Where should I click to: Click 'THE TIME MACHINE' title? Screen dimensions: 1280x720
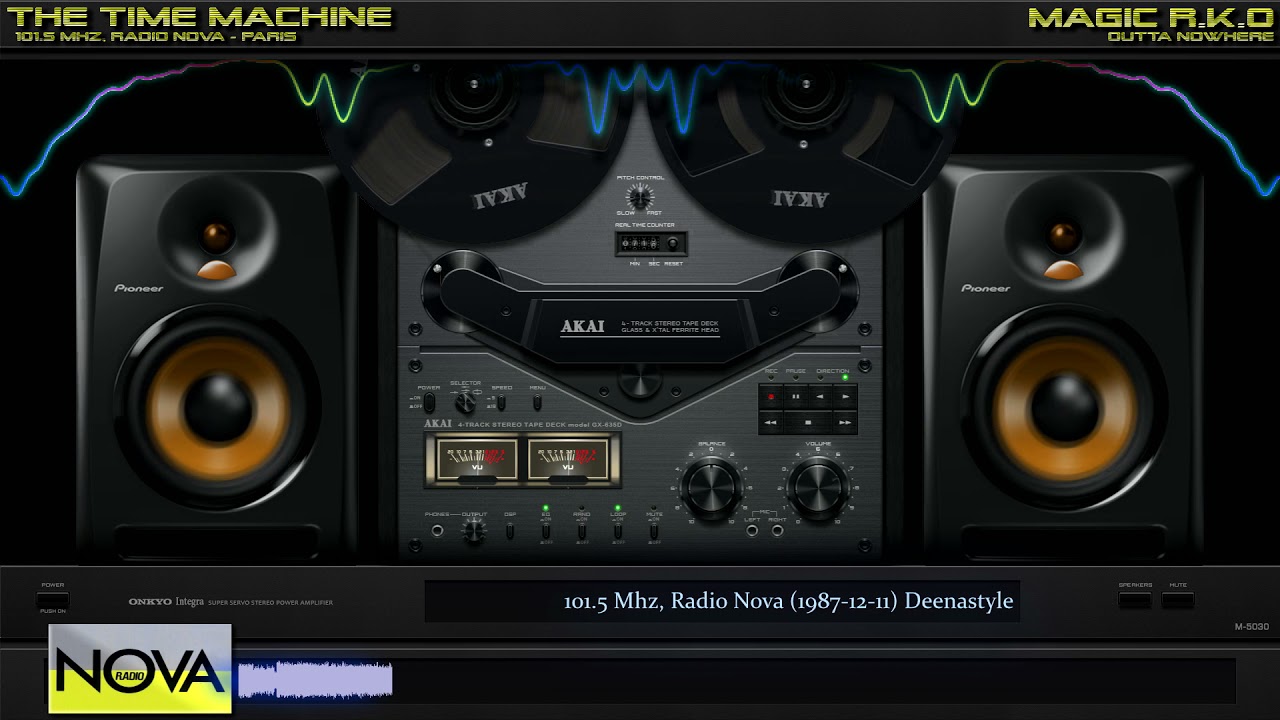(199, 16)
